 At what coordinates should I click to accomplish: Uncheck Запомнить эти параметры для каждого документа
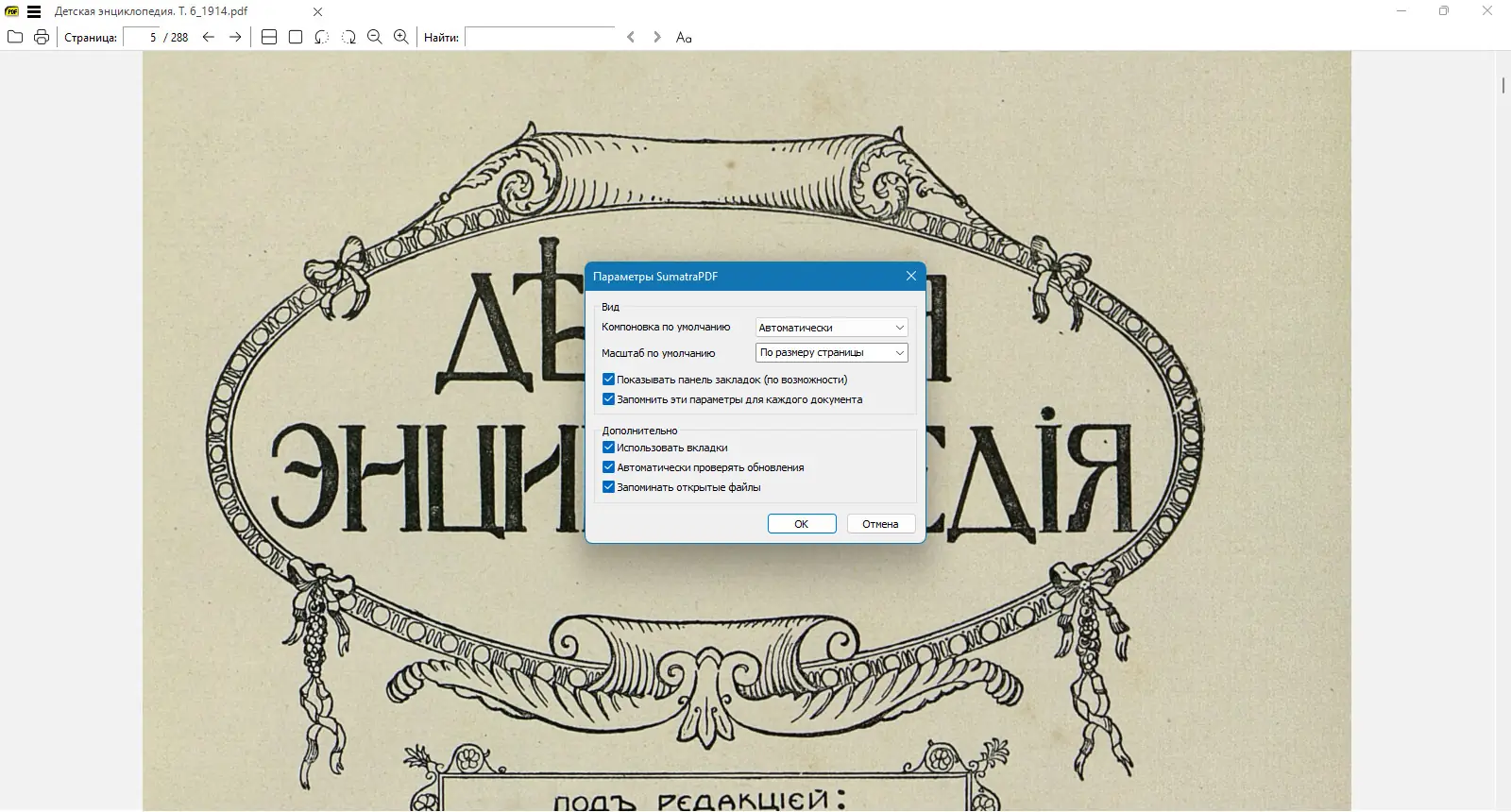(x=608, y=398)
